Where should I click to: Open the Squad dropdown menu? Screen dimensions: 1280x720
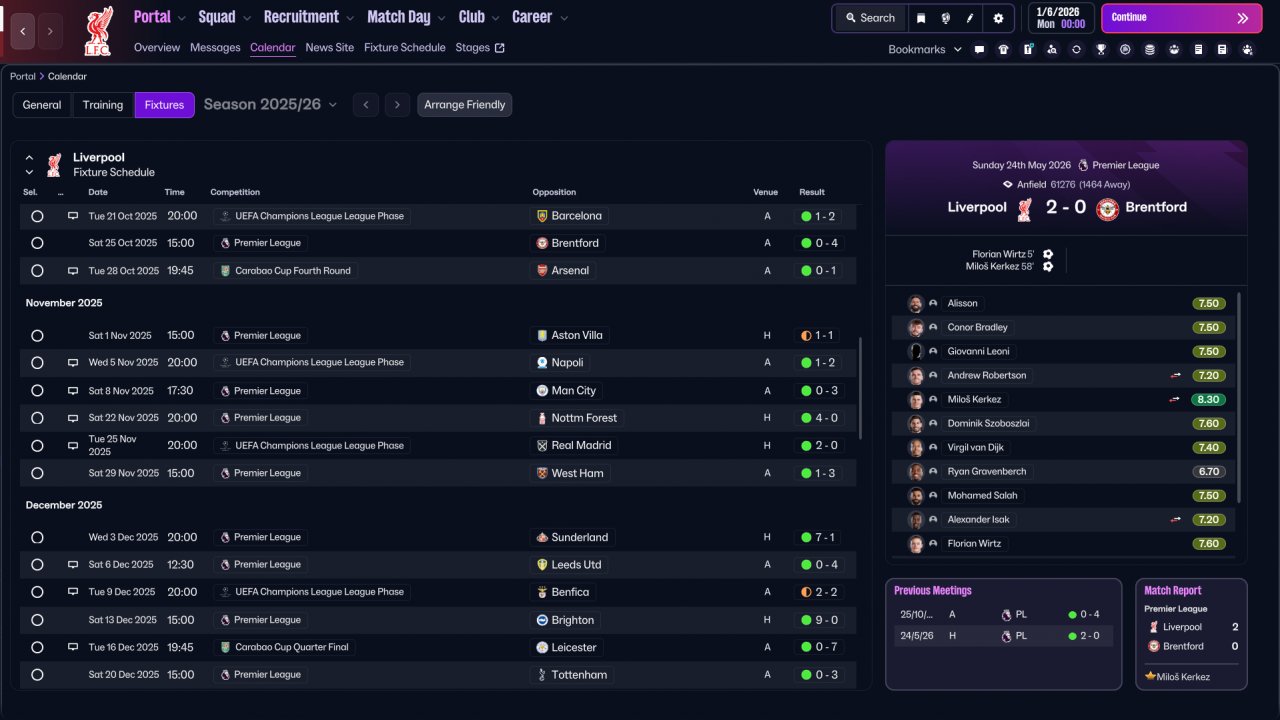point(225,17)
